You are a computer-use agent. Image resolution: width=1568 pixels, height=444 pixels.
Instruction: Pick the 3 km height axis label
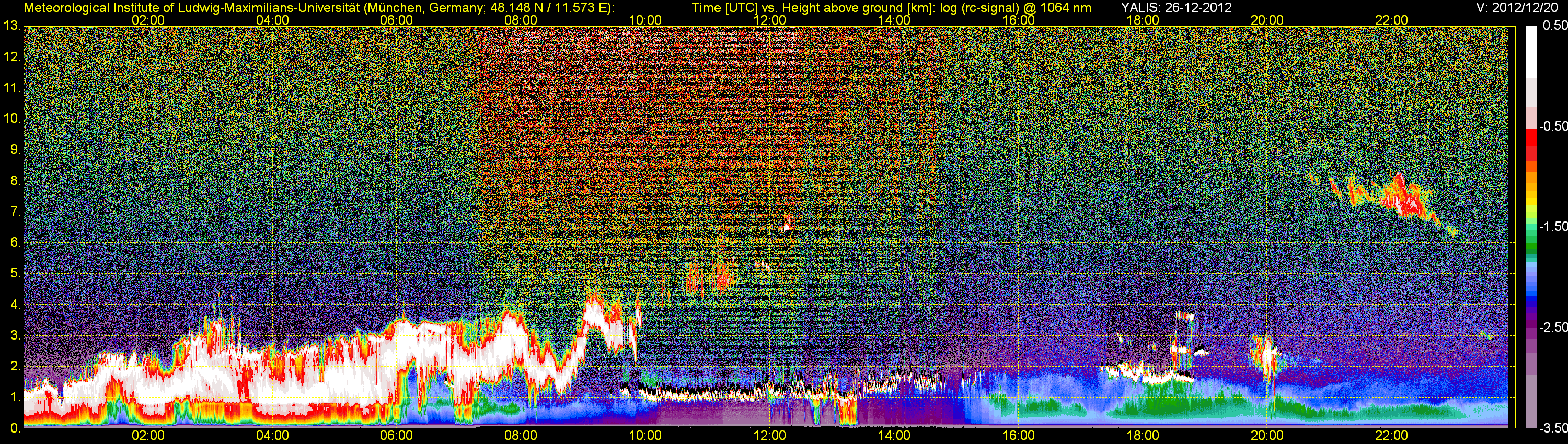tap(15, 336)
